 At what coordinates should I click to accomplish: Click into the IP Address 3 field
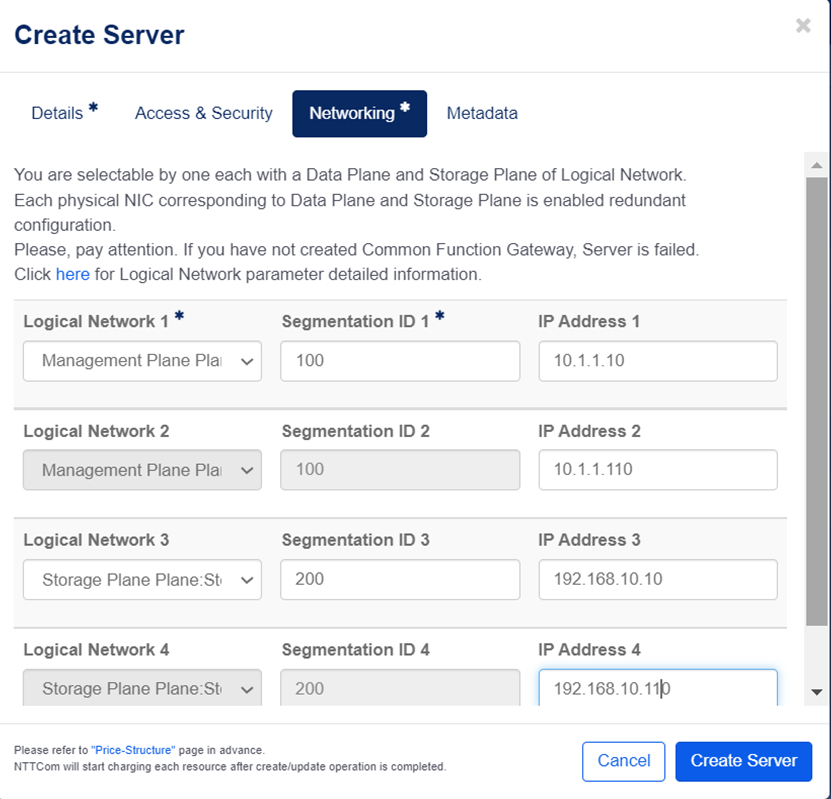657,579
